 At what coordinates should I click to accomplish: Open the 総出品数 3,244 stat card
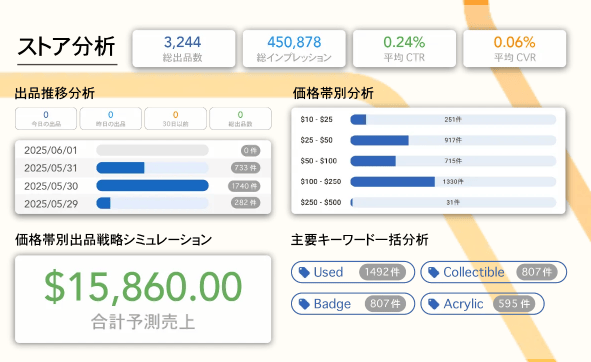184,49
